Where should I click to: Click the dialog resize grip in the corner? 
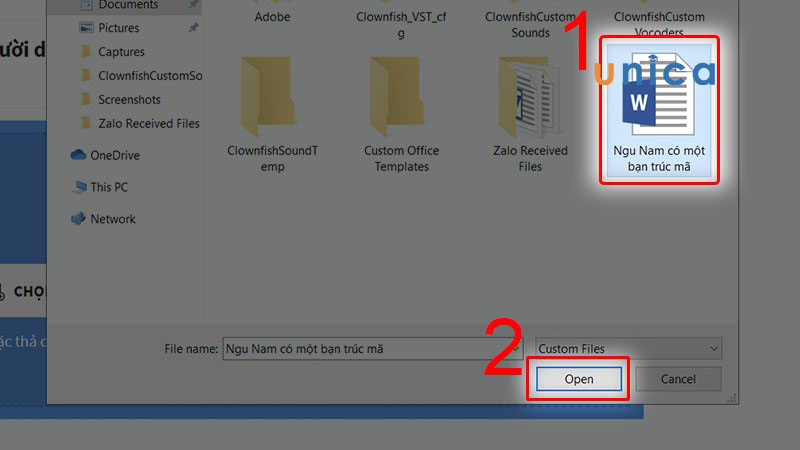coord(732,398)
